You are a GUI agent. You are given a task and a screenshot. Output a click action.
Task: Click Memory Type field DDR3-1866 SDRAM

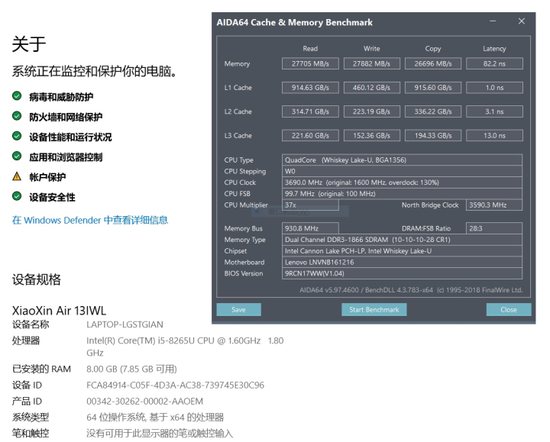click(402, 240)
